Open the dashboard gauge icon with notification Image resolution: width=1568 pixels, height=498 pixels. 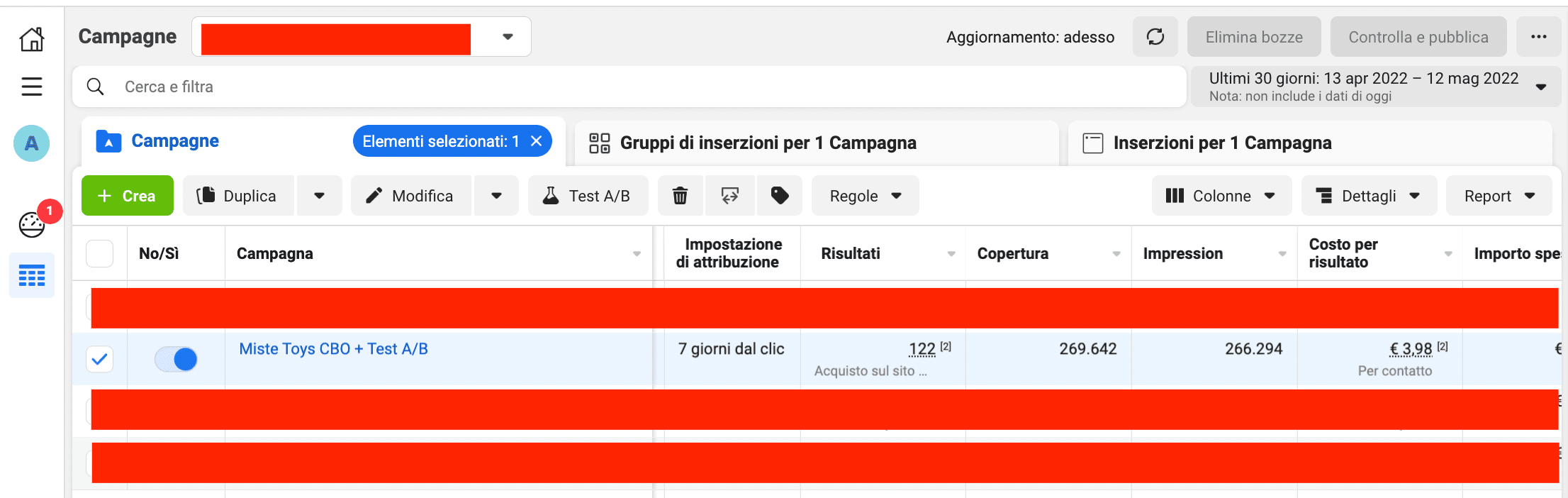pyautogui.click(x=32, y=225)
